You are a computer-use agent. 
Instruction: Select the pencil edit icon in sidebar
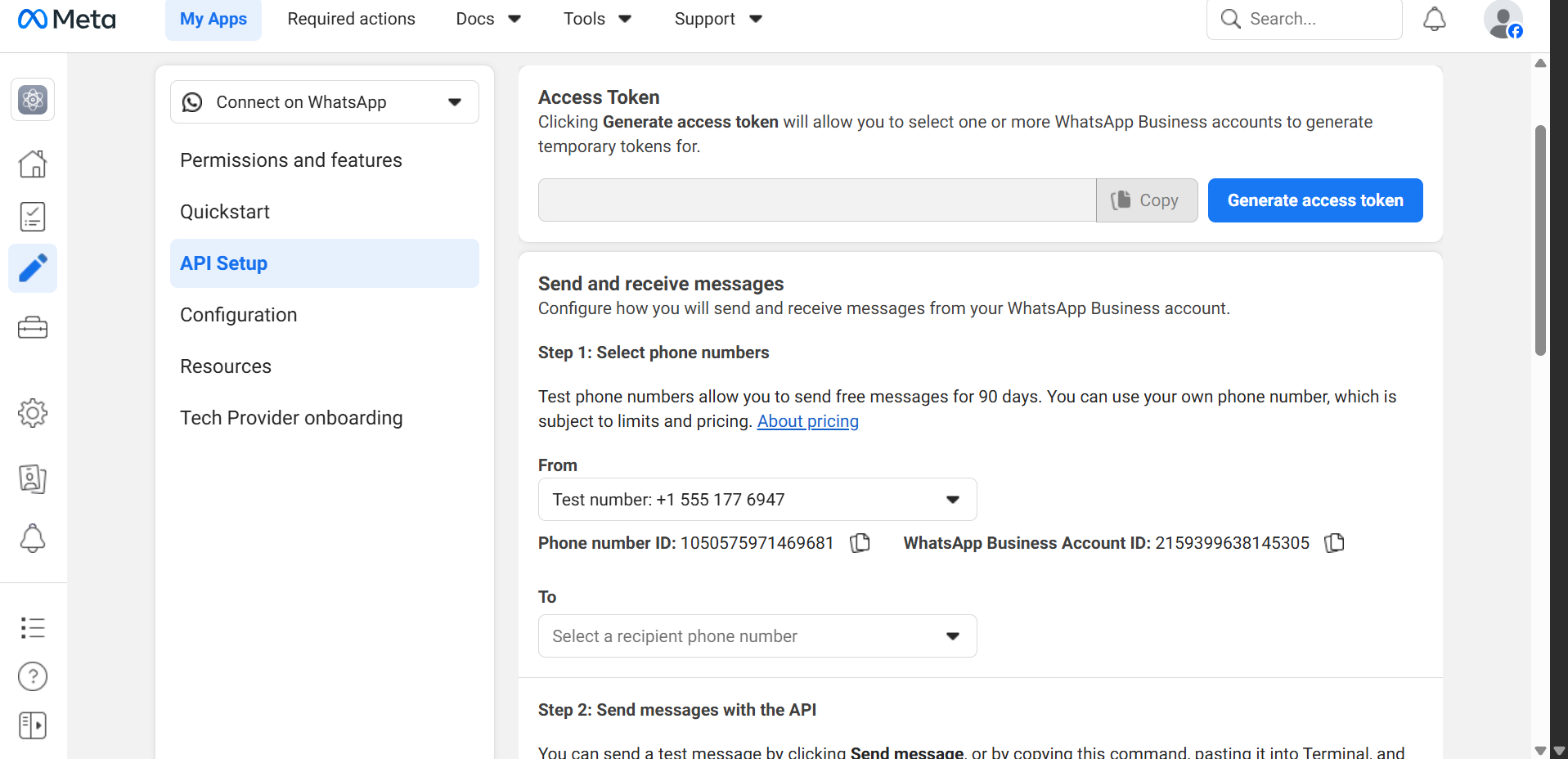(x=33, y=268)
